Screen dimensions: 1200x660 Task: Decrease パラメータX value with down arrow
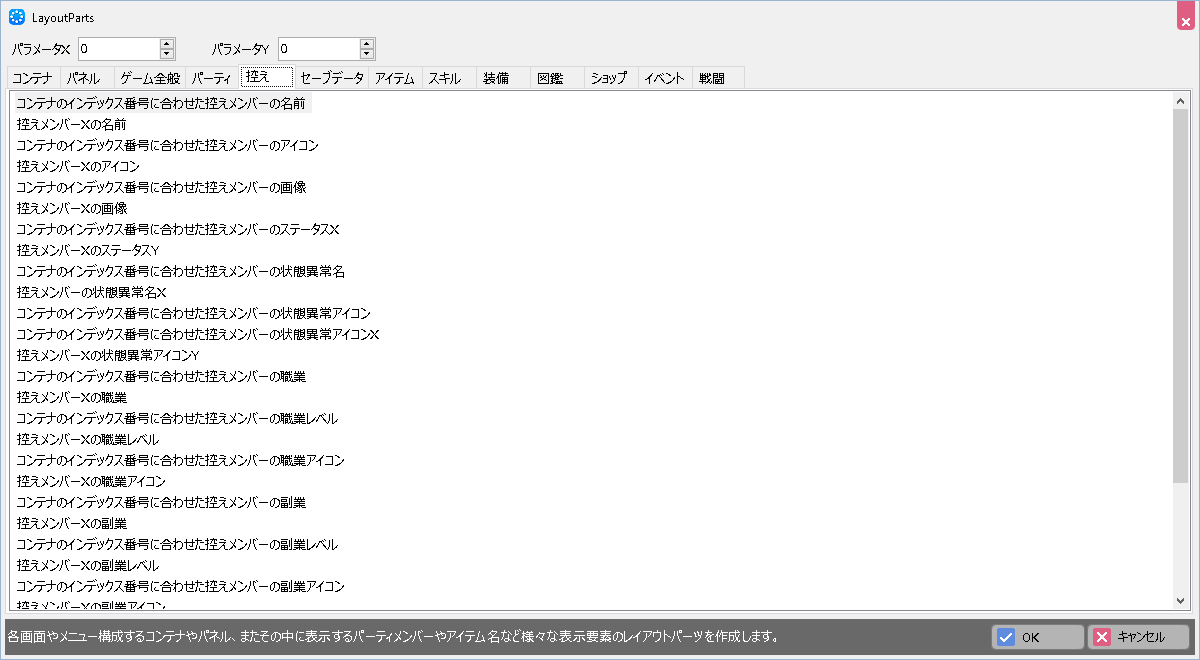(x=167, y=54)
